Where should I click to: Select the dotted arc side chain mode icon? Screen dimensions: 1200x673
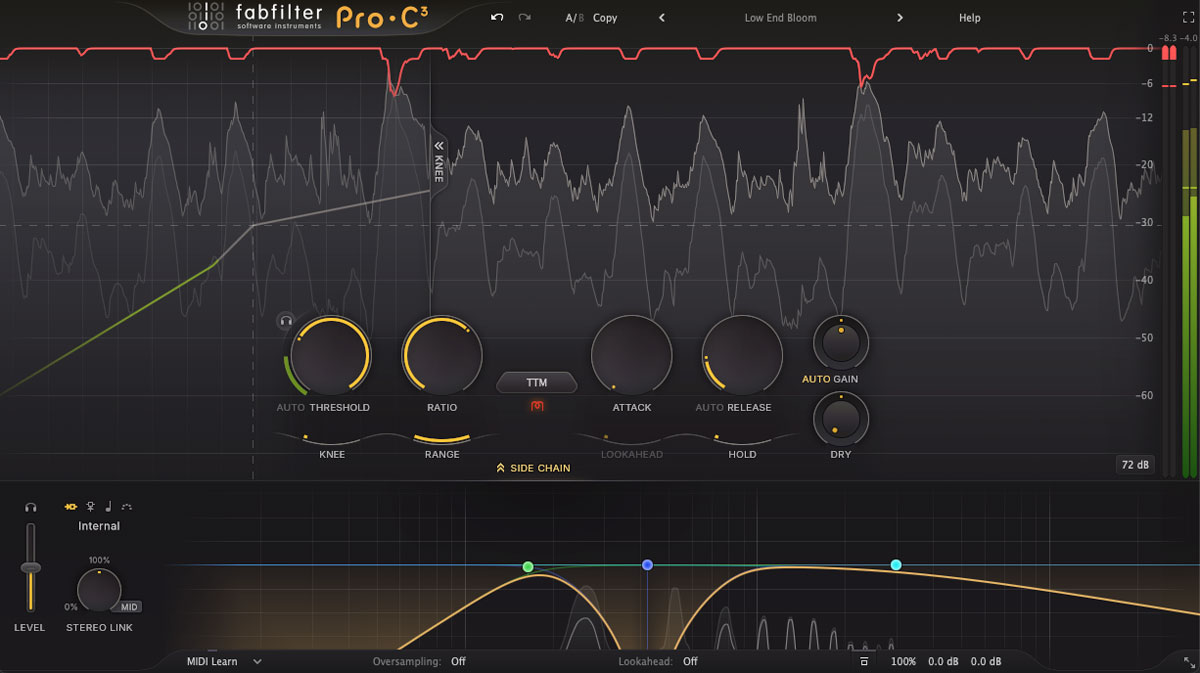127,507
